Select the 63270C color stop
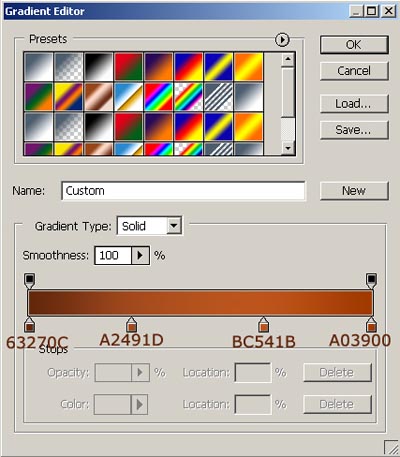Screen dimensions: 400x457 [x=30, y=325]
